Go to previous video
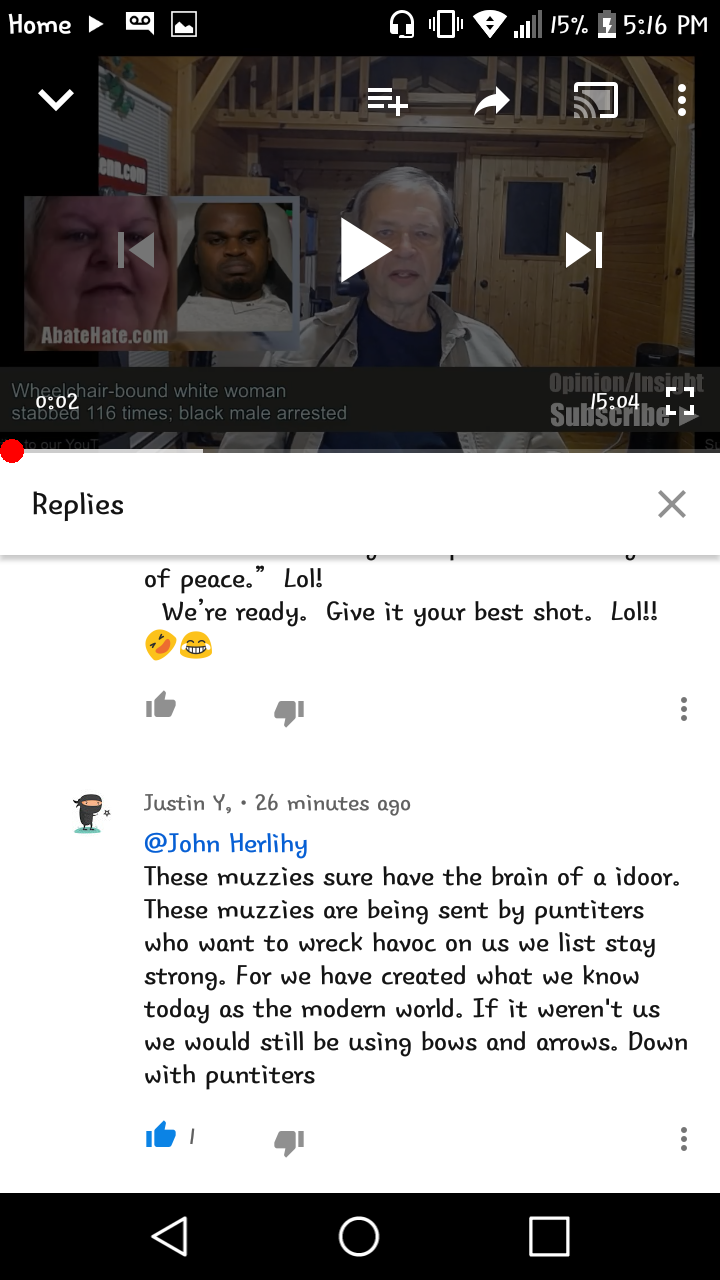Screen dimensions: 720x1280 coord(136,250)
